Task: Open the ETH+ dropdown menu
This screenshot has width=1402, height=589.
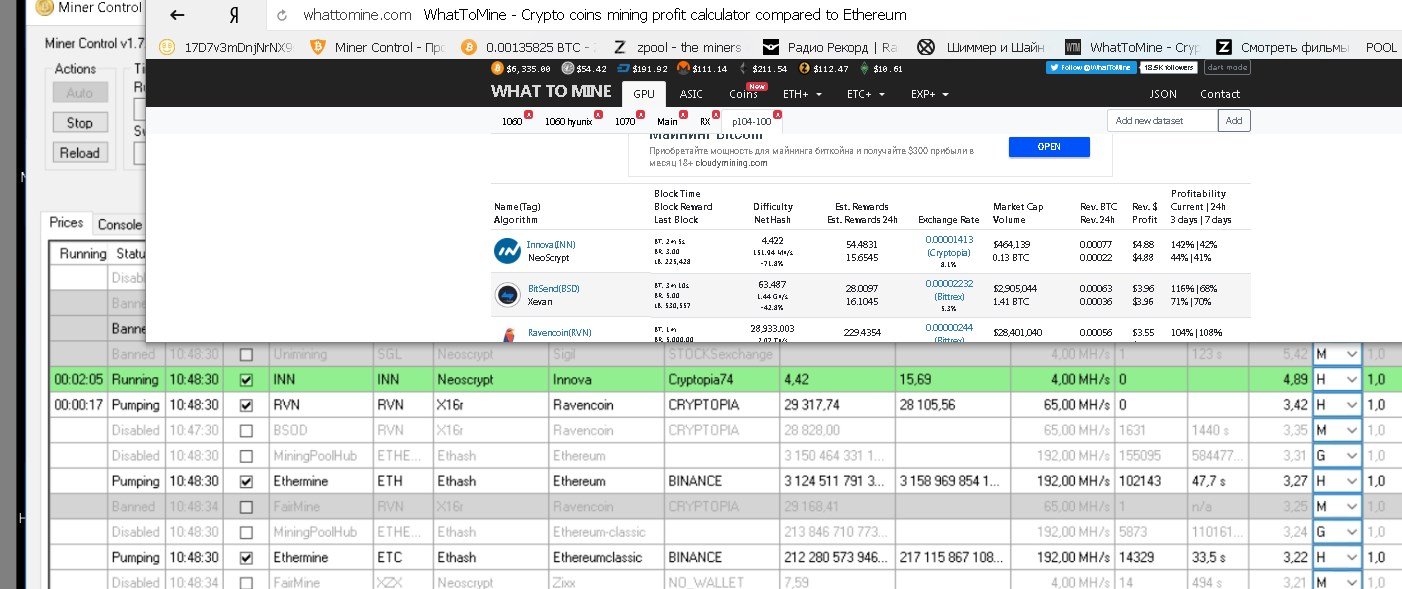Action: 802,94
